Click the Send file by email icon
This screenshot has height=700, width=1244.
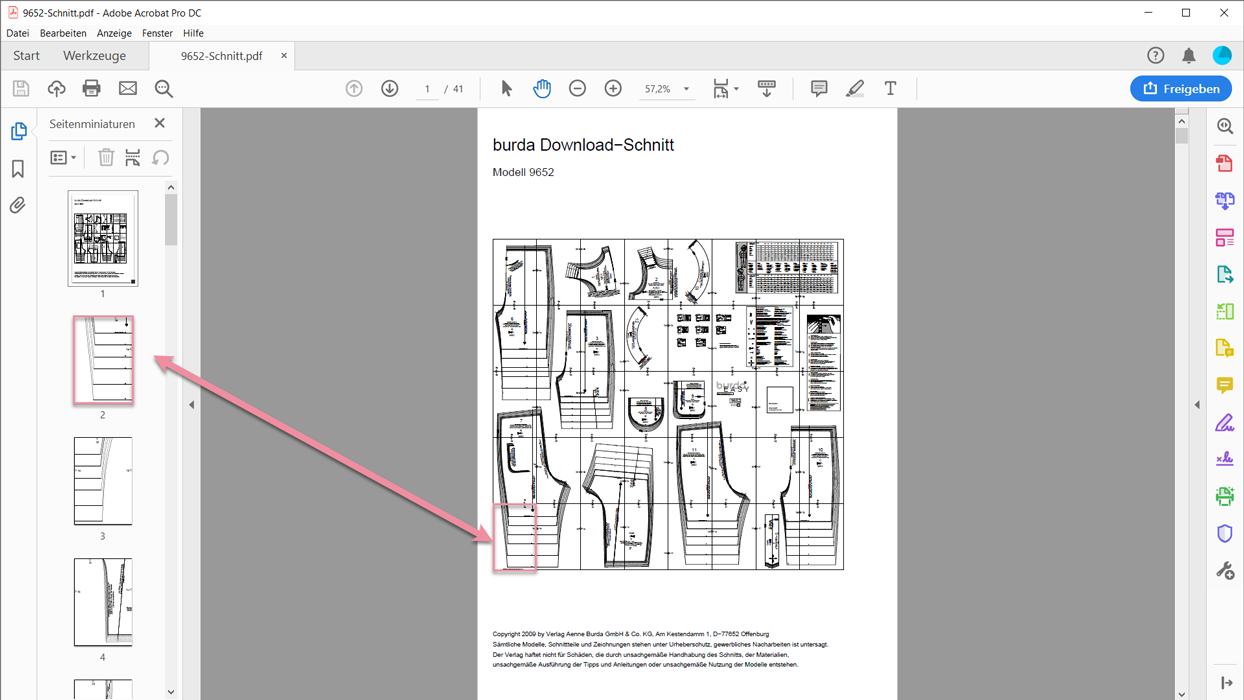[x=128, y=89]
